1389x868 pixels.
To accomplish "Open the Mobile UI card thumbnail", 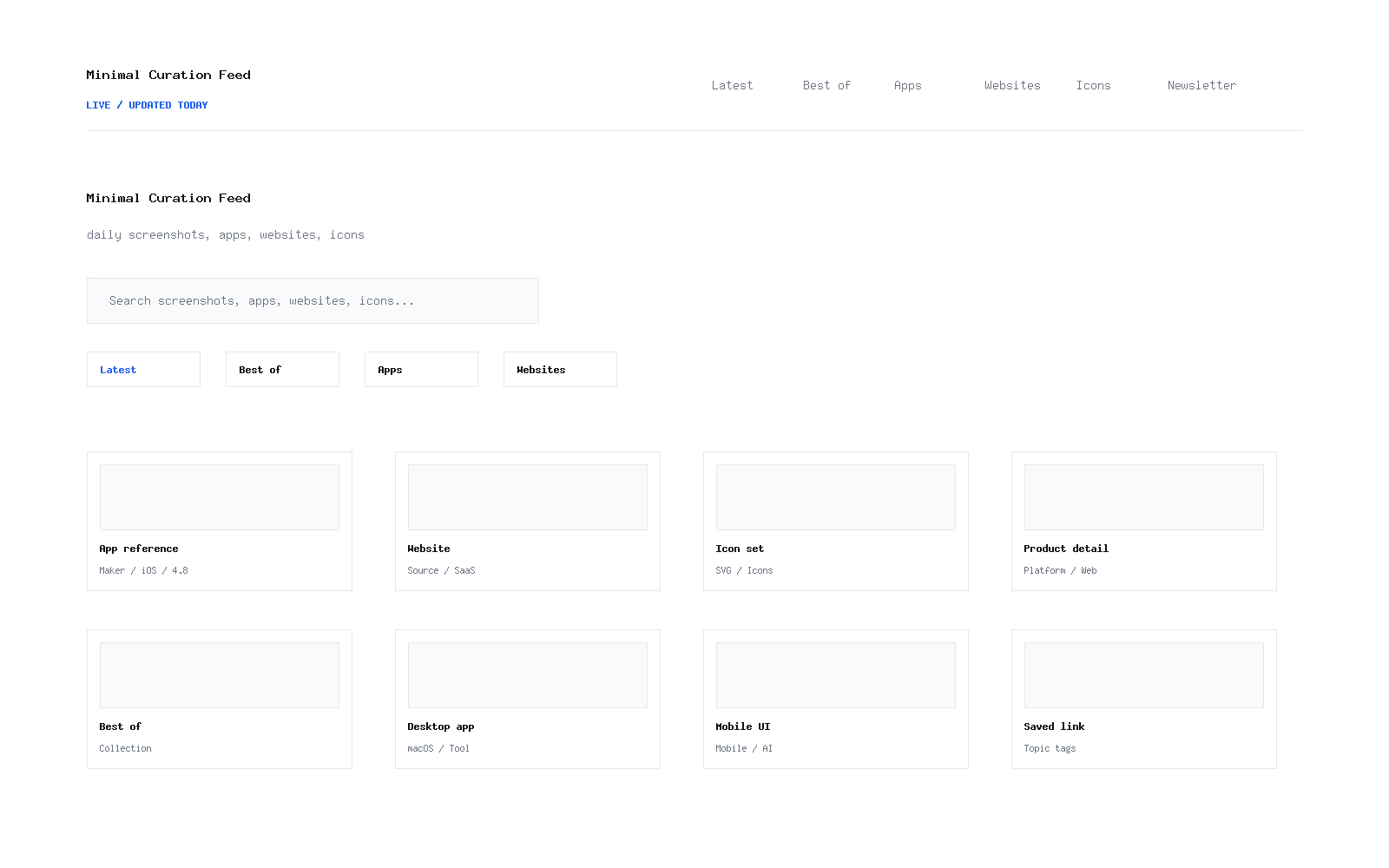I will click(836, 675).
